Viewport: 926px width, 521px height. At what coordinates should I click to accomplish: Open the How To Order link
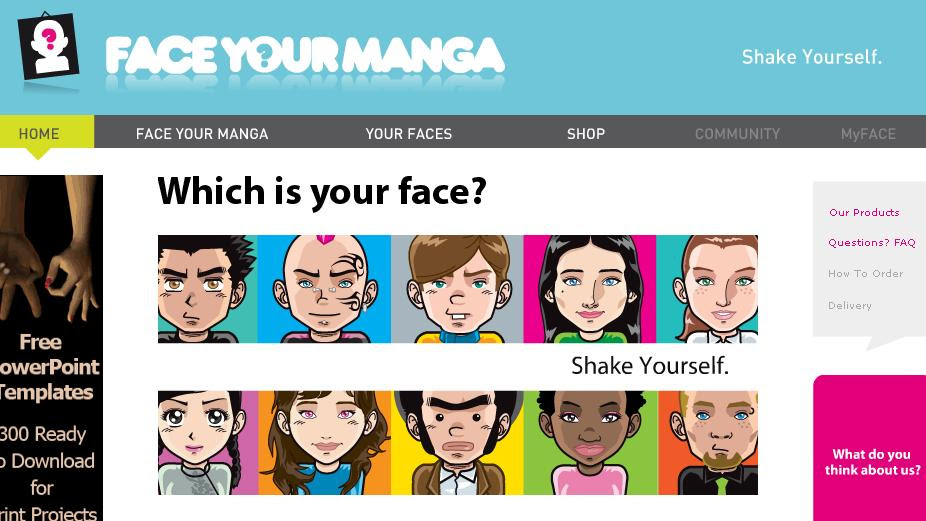pos(866,273)
